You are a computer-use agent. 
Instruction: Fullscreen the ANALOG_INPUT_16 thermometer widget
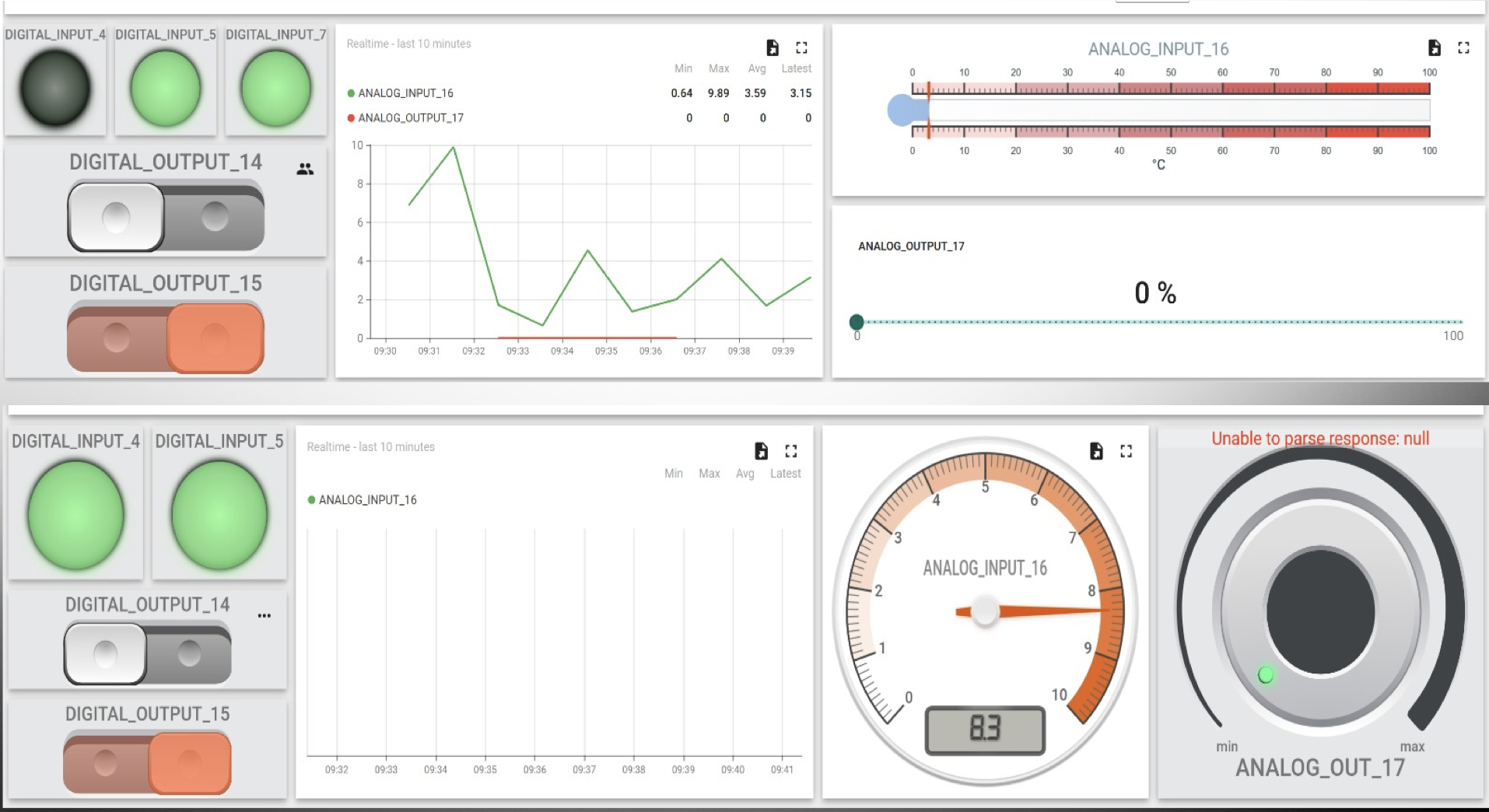click(1463, 48)
